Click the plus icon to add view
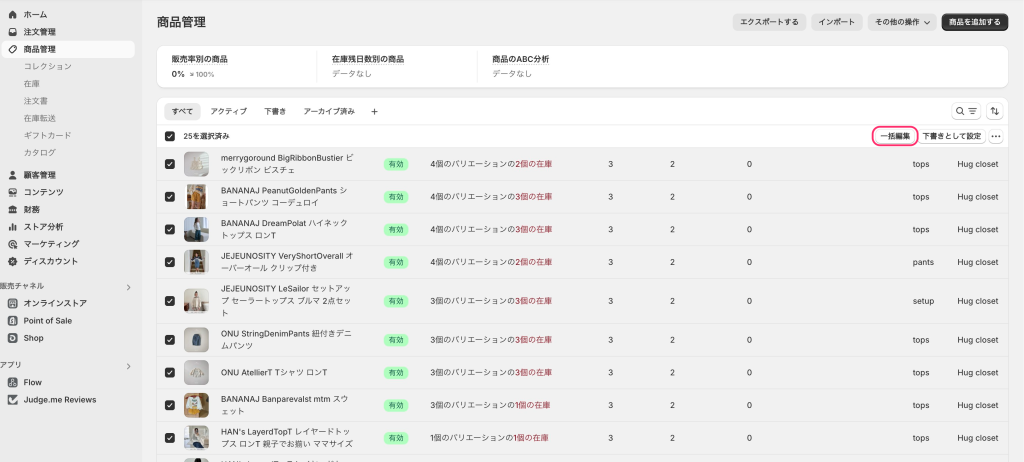Viewport: 1024px width, 462px height. point(374,111)
